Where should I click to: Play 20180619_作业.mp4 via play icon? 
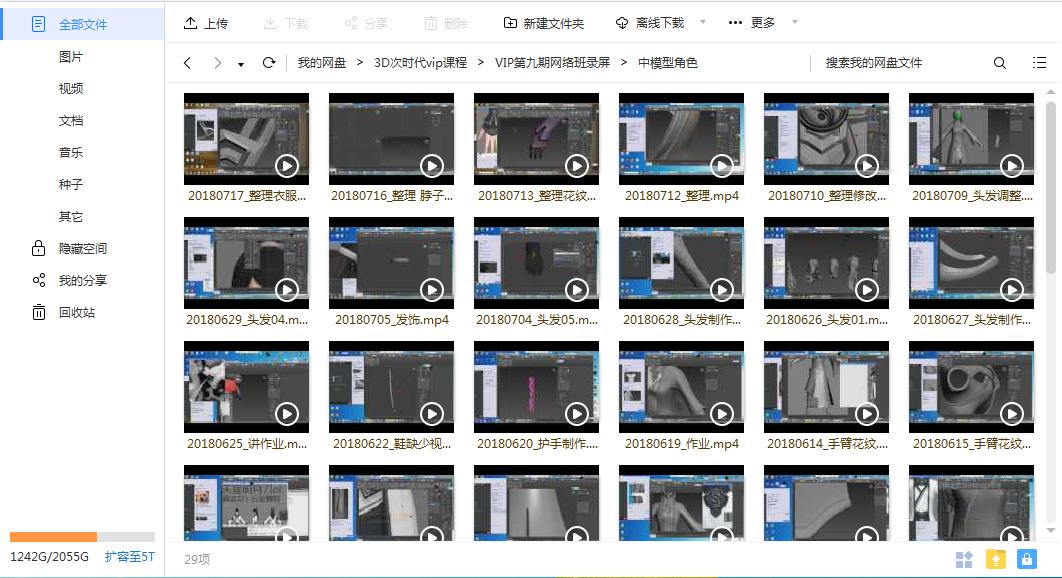[721, 413]
